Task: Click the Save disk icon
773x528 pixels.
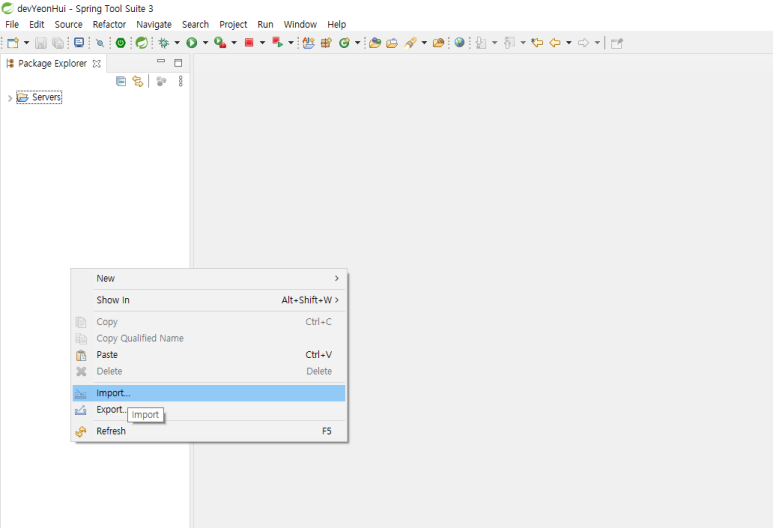Action: (x=41, y=43)
